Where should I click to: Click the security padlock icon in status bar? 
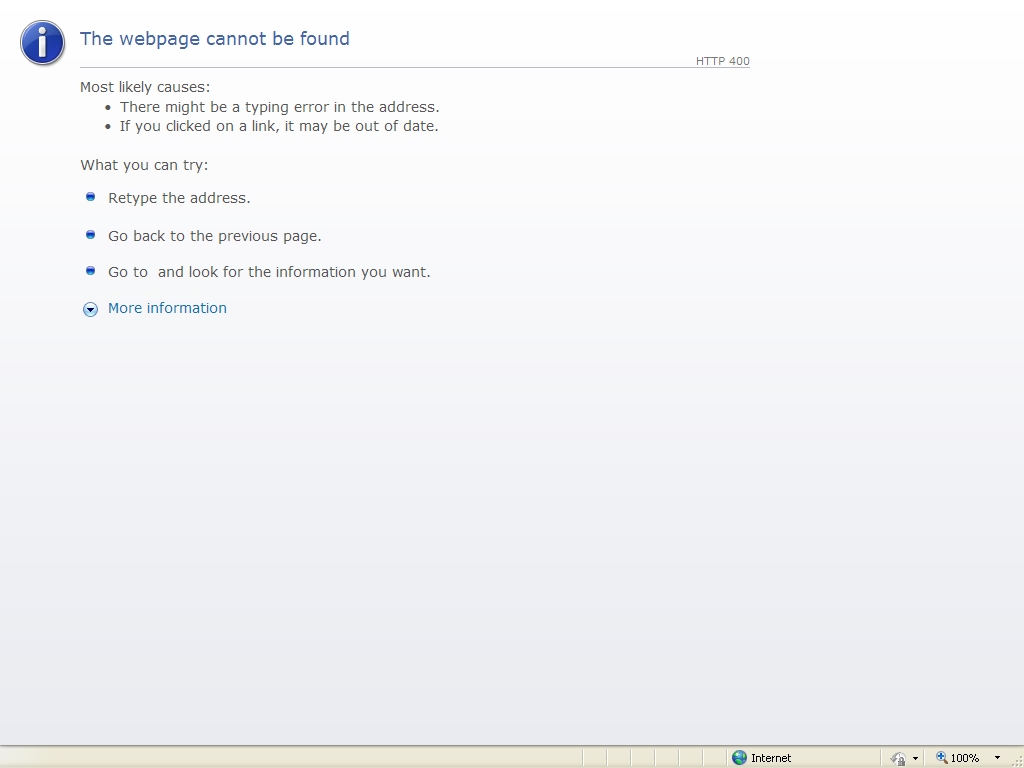pyautogui.click(x=897, y=758)
